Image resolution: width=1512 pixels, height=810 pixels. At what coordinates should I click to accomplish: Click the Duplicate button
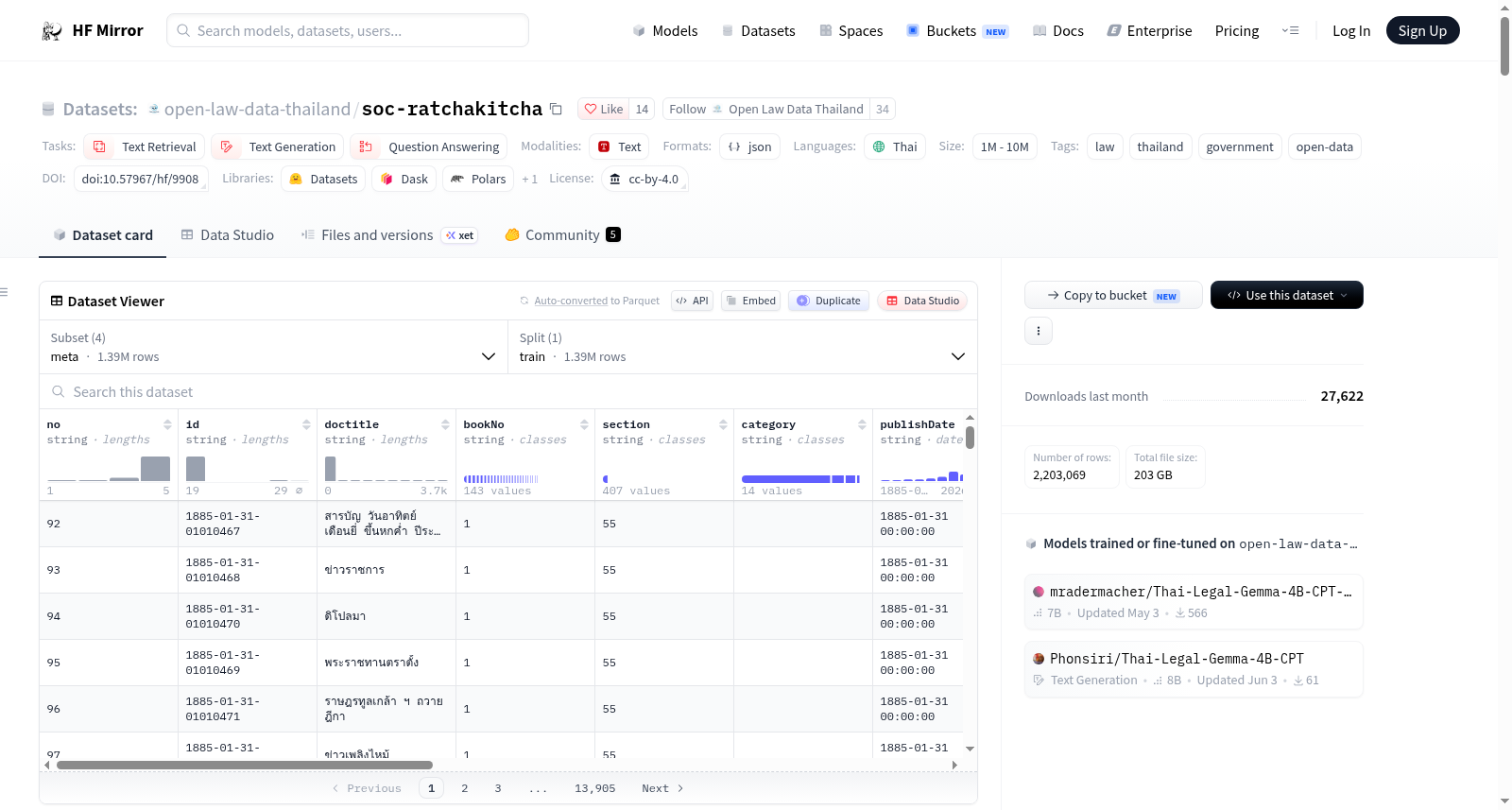coord(829,302)
